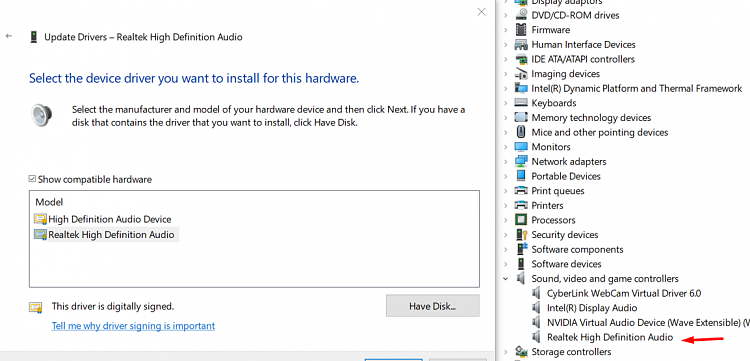The image size is (750, 361).
Task: Click the Portable Devices icon
Action: pos(521,176)
